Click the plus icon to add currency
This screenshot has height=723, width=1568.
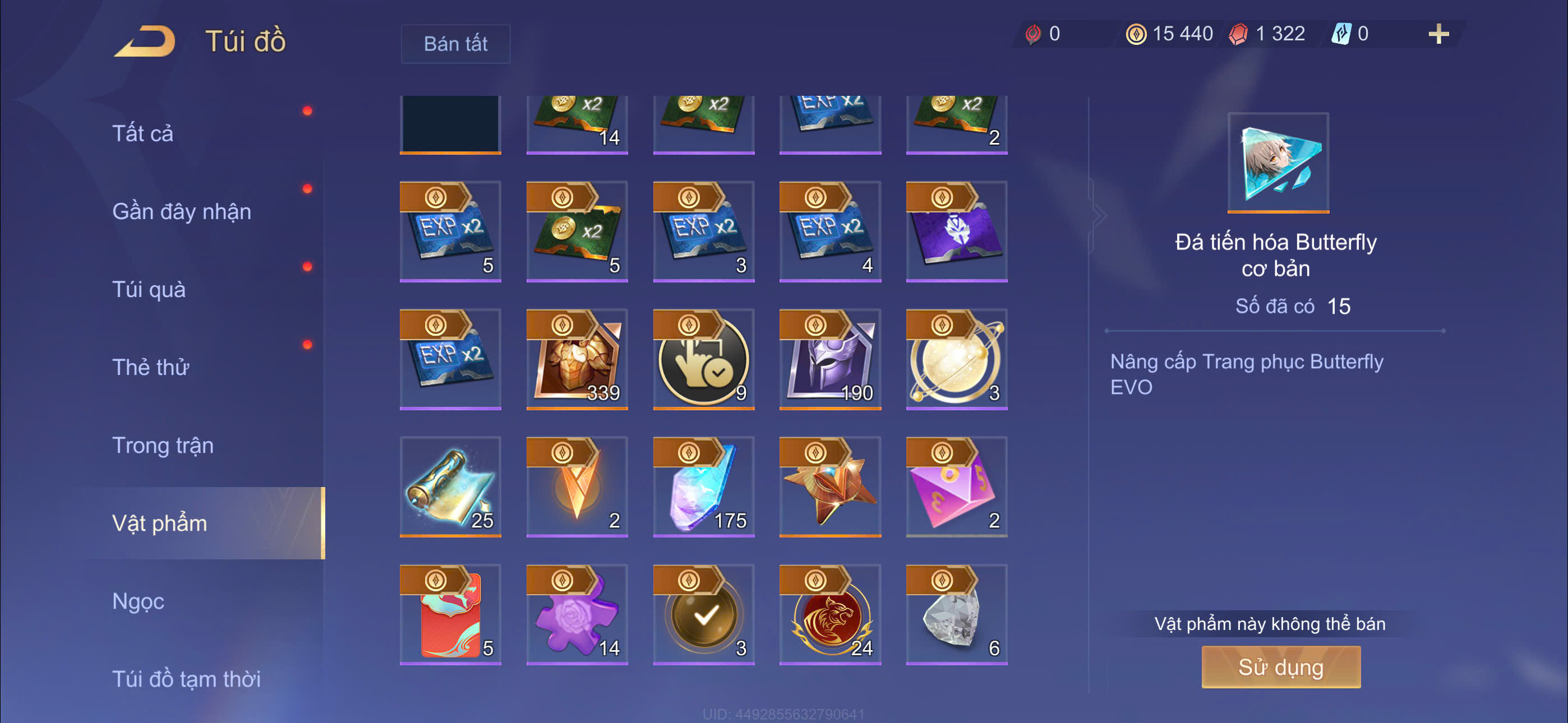(x=1438, y=34)
